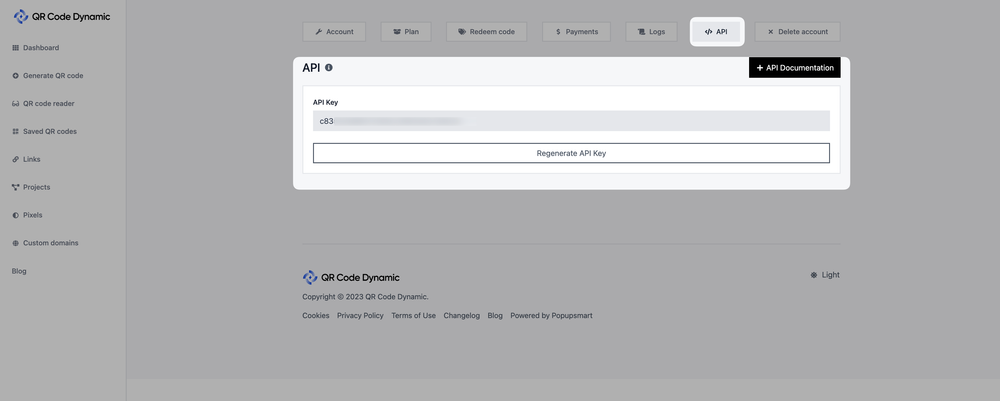Click the Saved QR codes icon
1000x401 pixels.
(15, 132)
